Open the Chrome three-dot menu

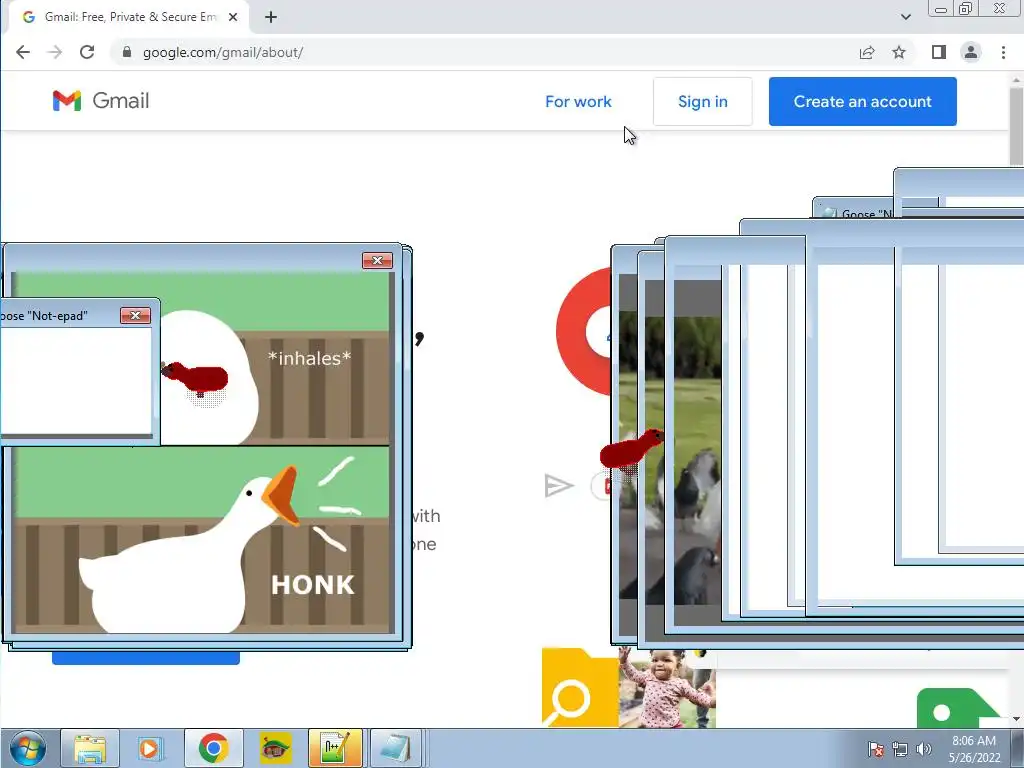pos(1003,52)
